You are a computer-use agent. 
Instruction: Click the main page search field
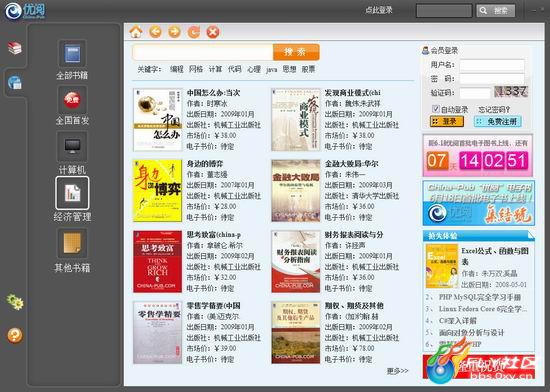click(203, 52)
